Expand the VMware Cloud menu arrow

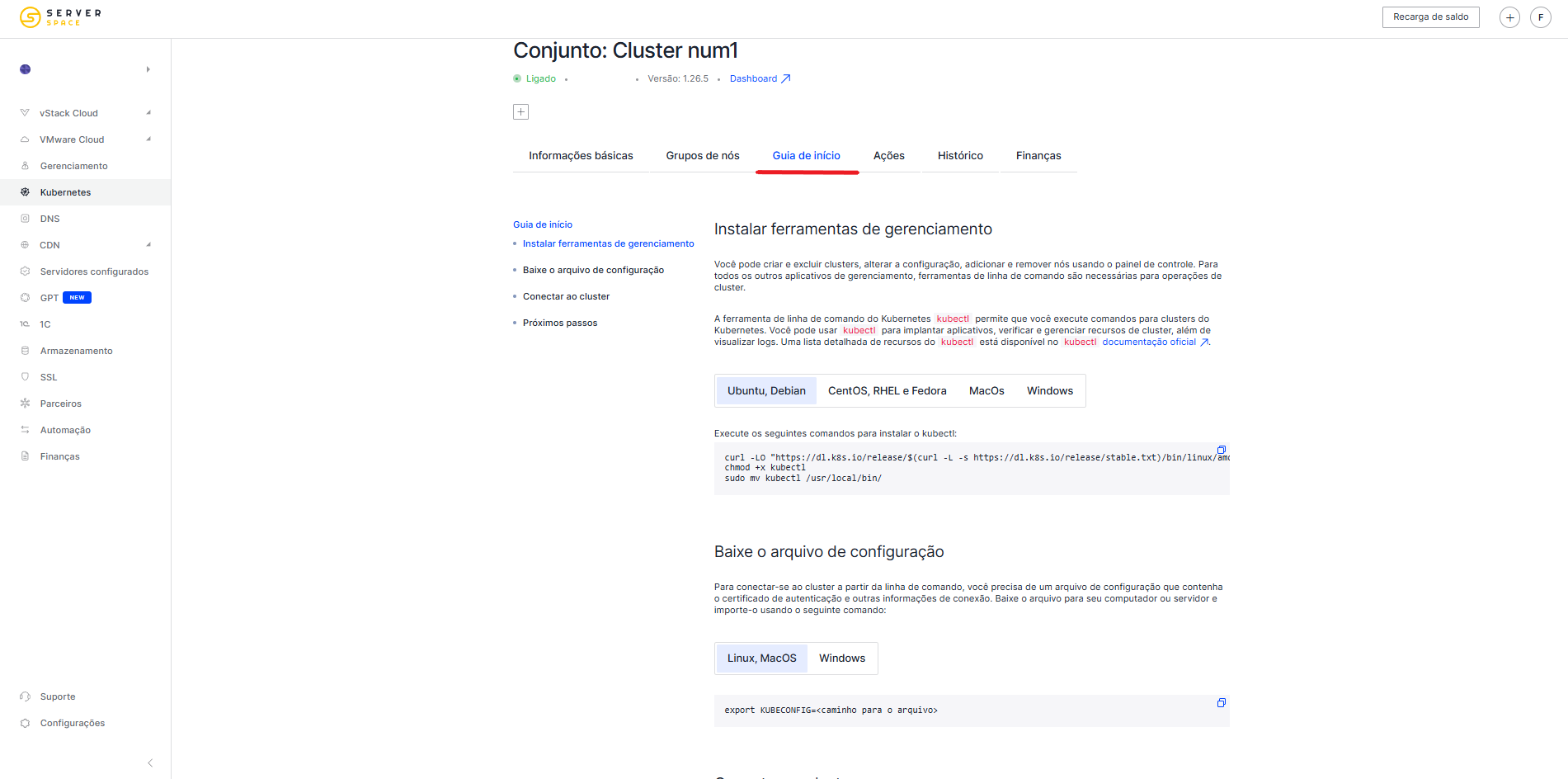148,139
